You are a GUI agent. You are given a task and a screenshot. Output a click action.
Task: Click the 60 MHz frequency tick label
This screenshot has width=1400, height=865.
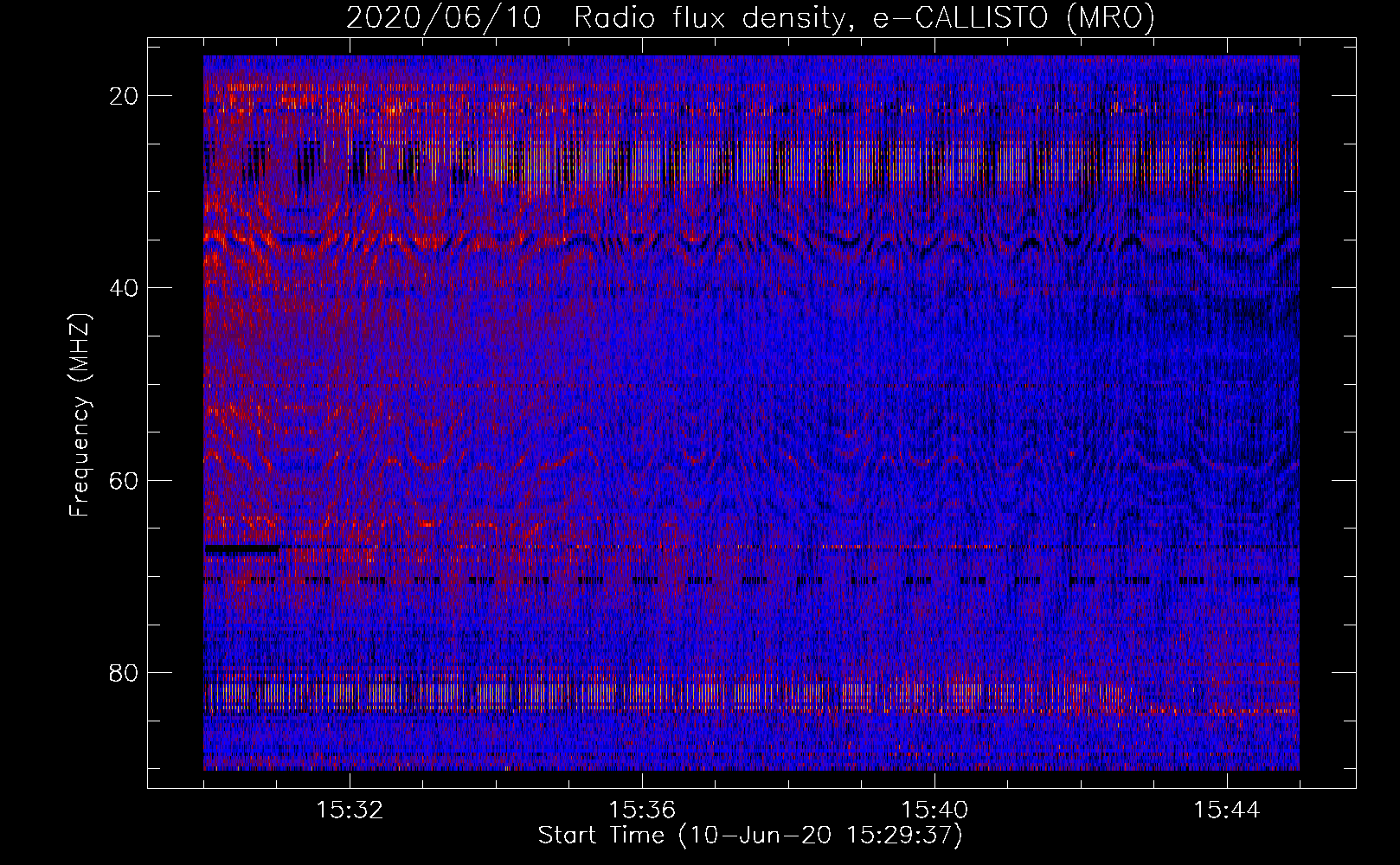(x=125, y=480)
